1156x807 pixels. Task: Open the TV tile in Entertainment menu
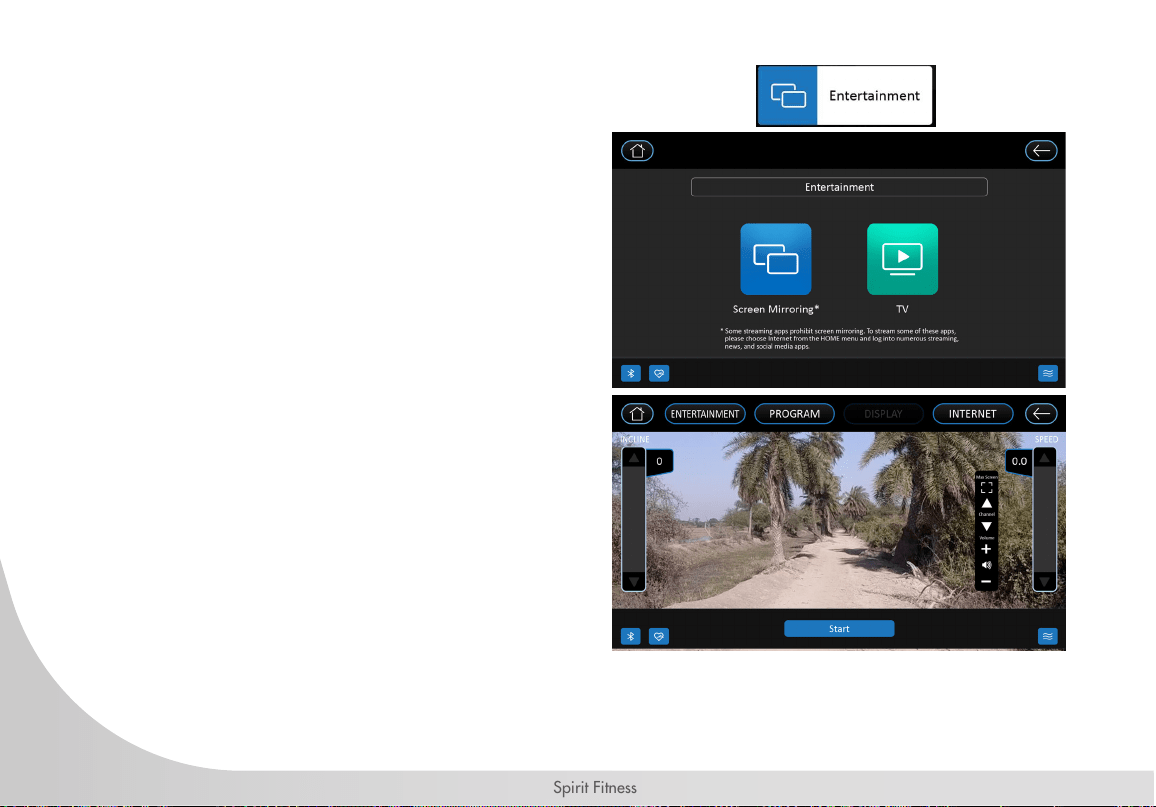pos(902,259)
